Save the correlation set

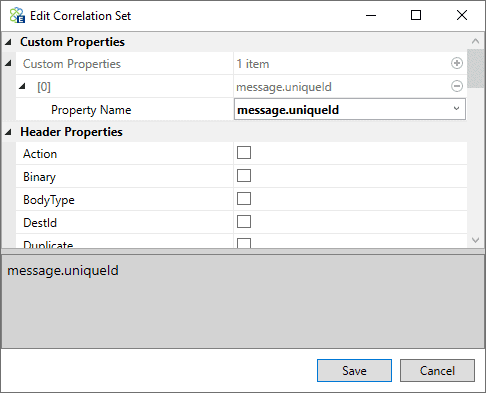354,370
